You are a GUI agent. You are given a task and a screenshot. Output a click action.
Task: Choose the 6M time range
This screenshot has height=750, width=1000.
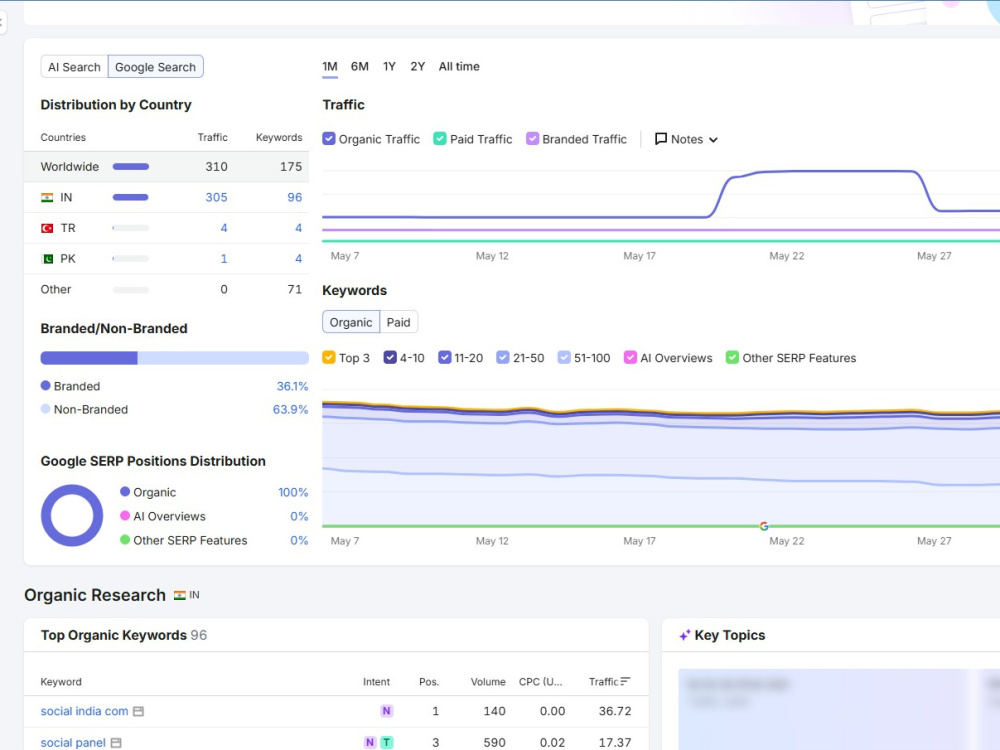click(x=360, y=66)
